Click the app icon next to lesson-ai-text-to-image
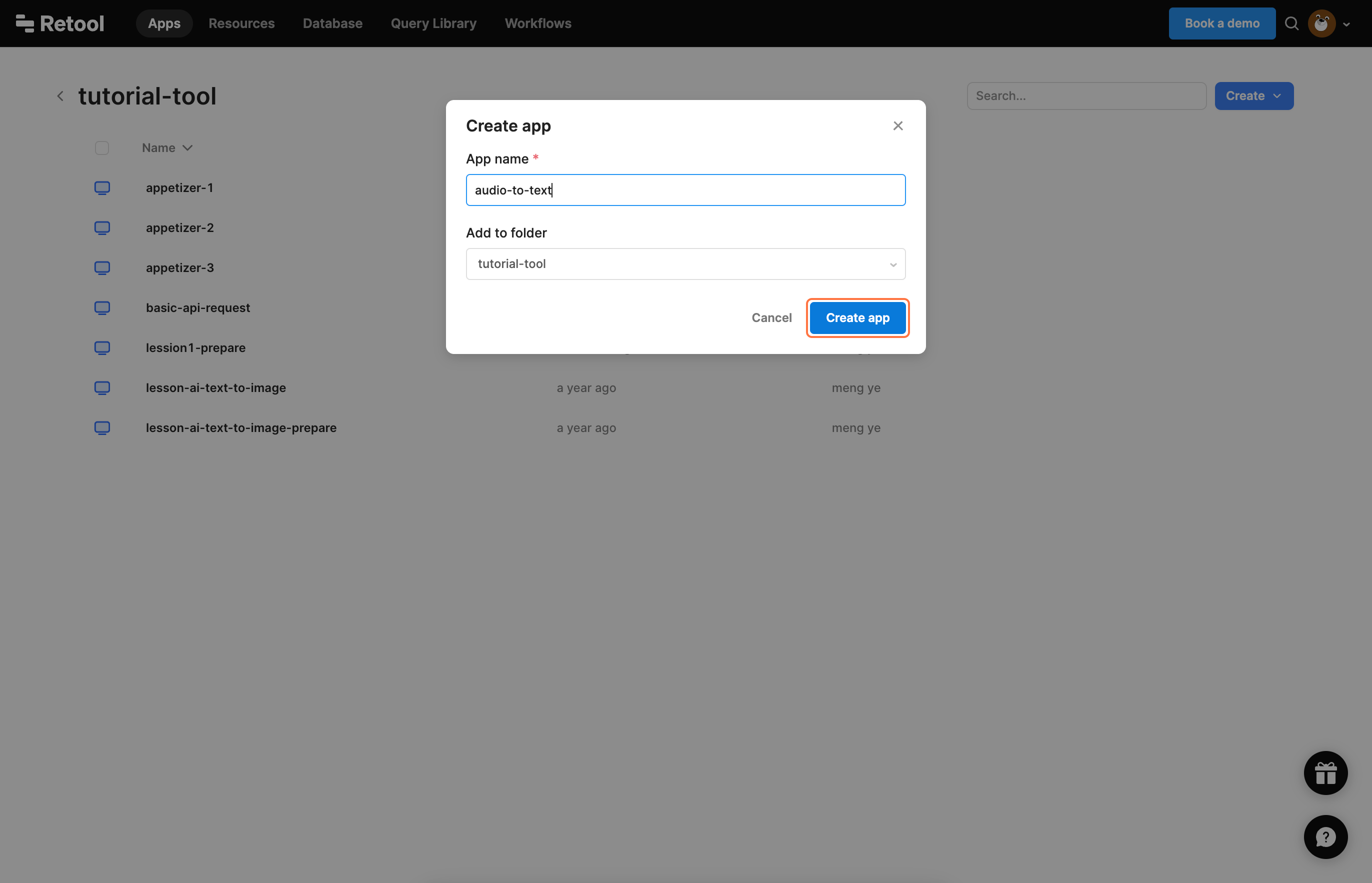This screenshot has height=883, width=1372. 102,388
